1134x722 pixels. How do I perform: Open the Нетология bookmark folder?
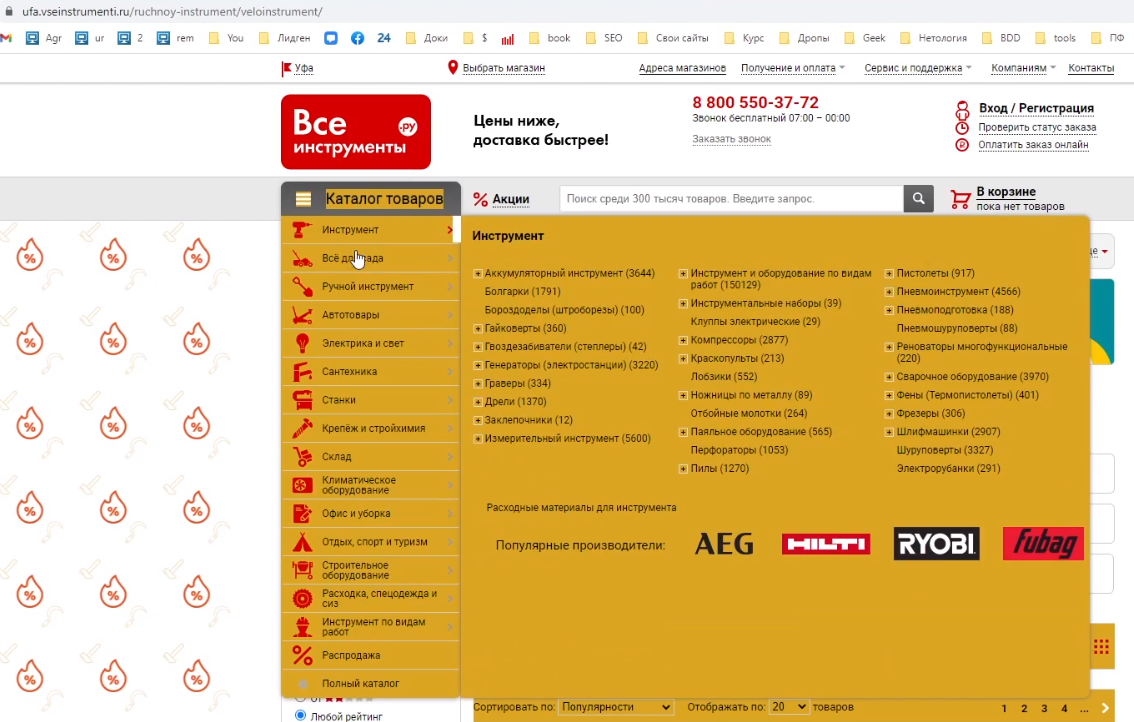[934, 38]
